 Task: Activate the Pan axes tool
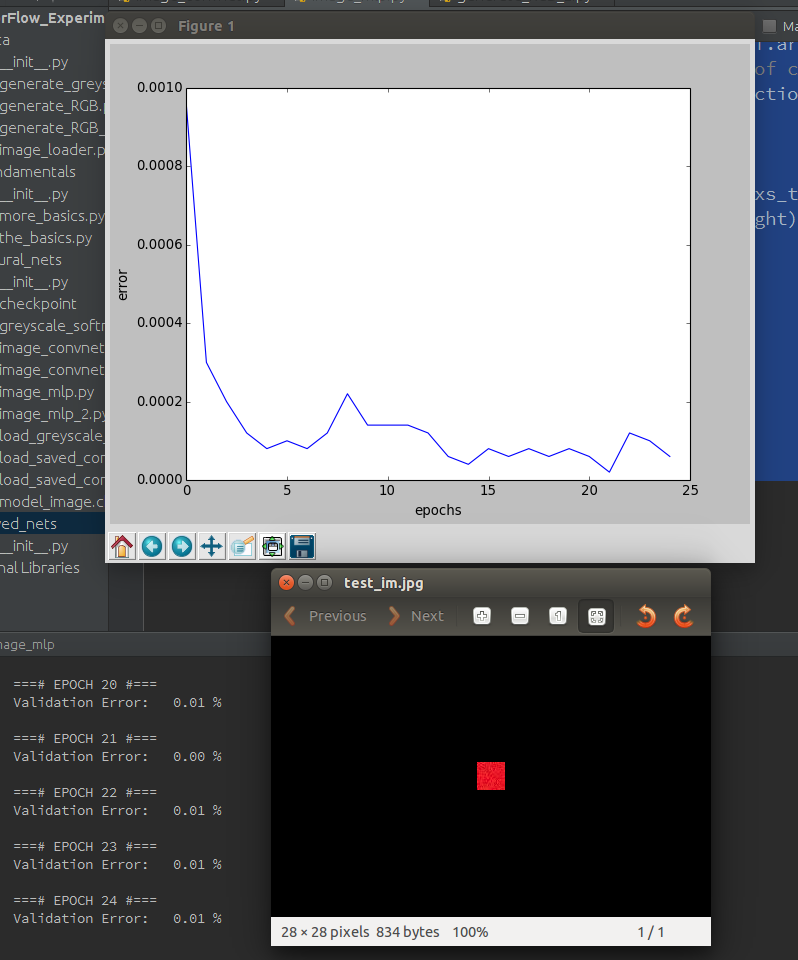point(212,546)
